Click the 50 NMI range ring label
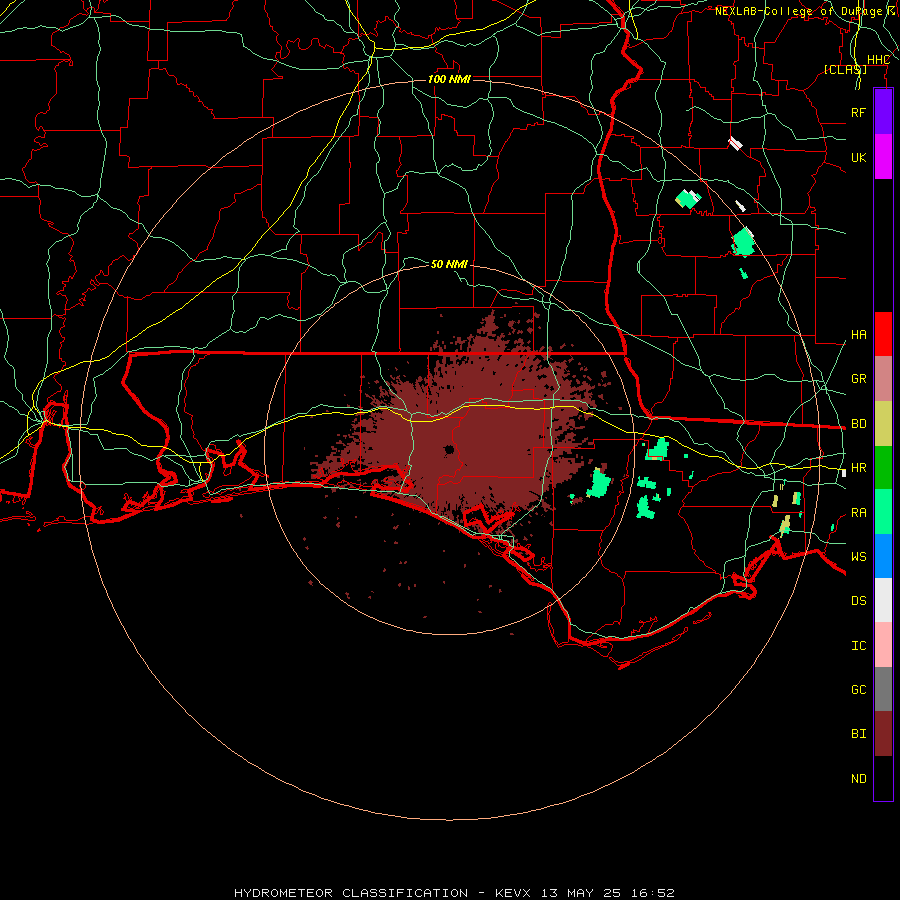 (x=449, y=264)
